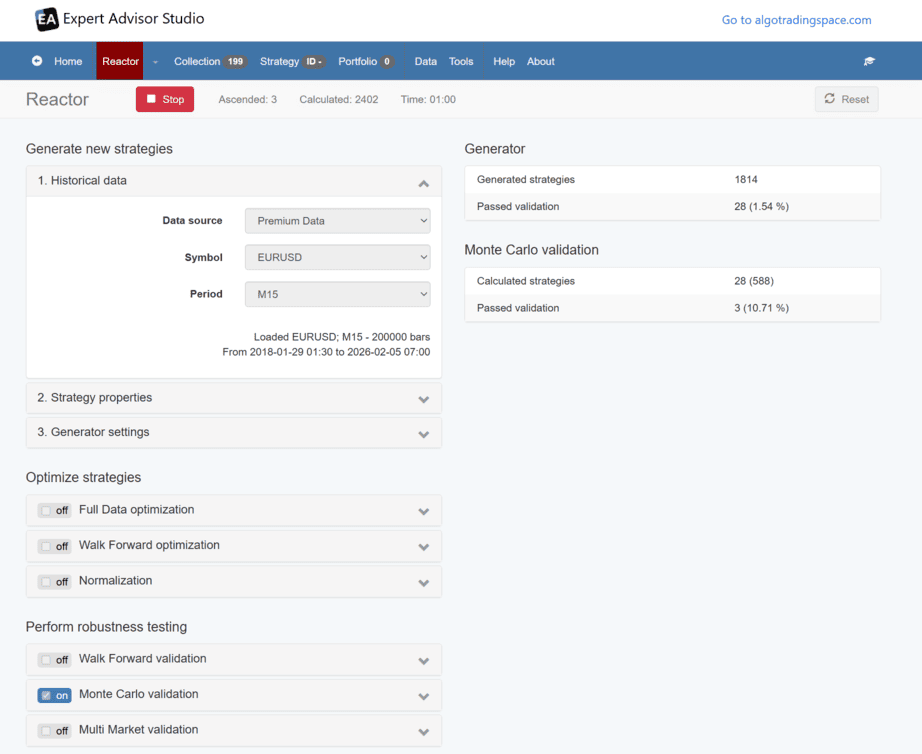
Task: Open the Data source dropdown
Action: point(337,221)
